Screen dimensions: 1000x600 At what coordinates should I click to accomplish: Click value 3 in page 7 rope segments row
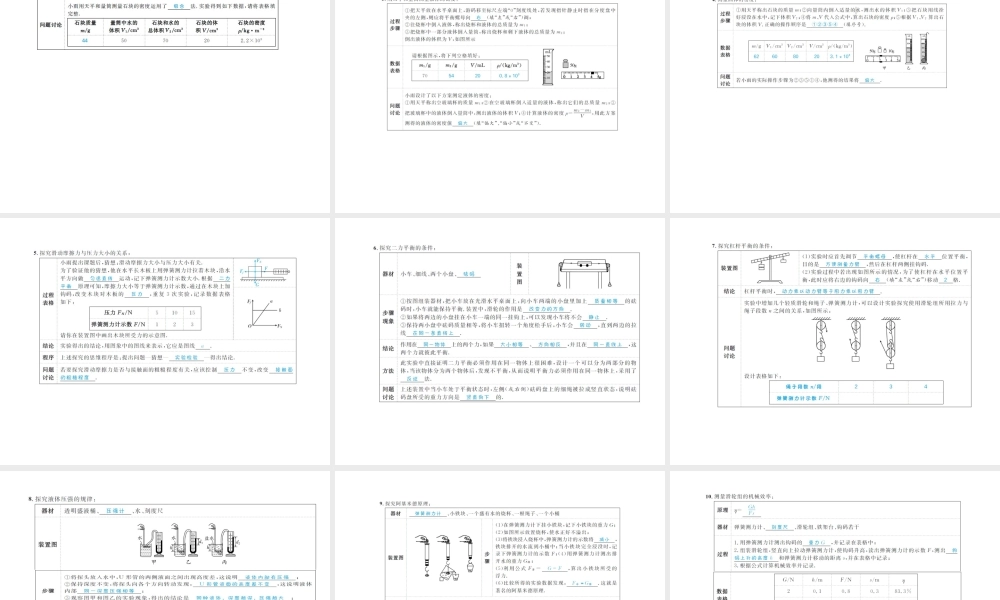(x=890, y=386)
